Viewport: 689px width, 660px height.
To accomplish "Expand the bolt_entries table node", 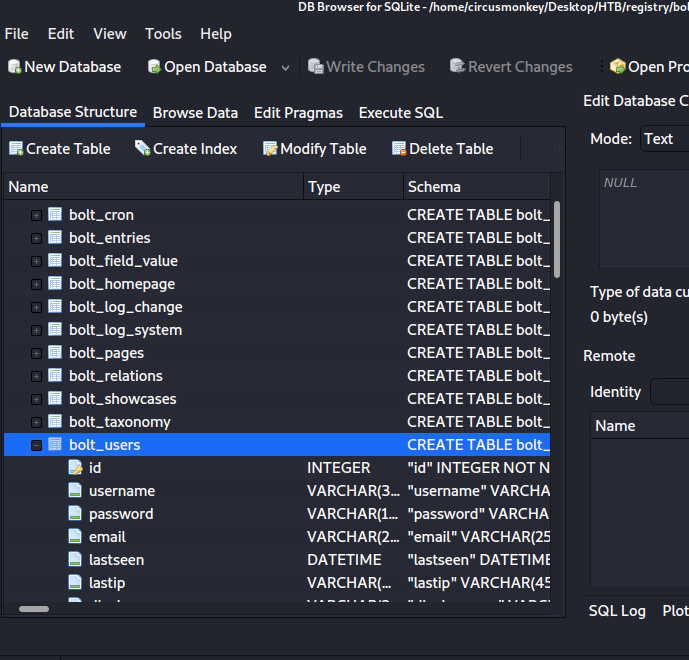I will (36, 238).
